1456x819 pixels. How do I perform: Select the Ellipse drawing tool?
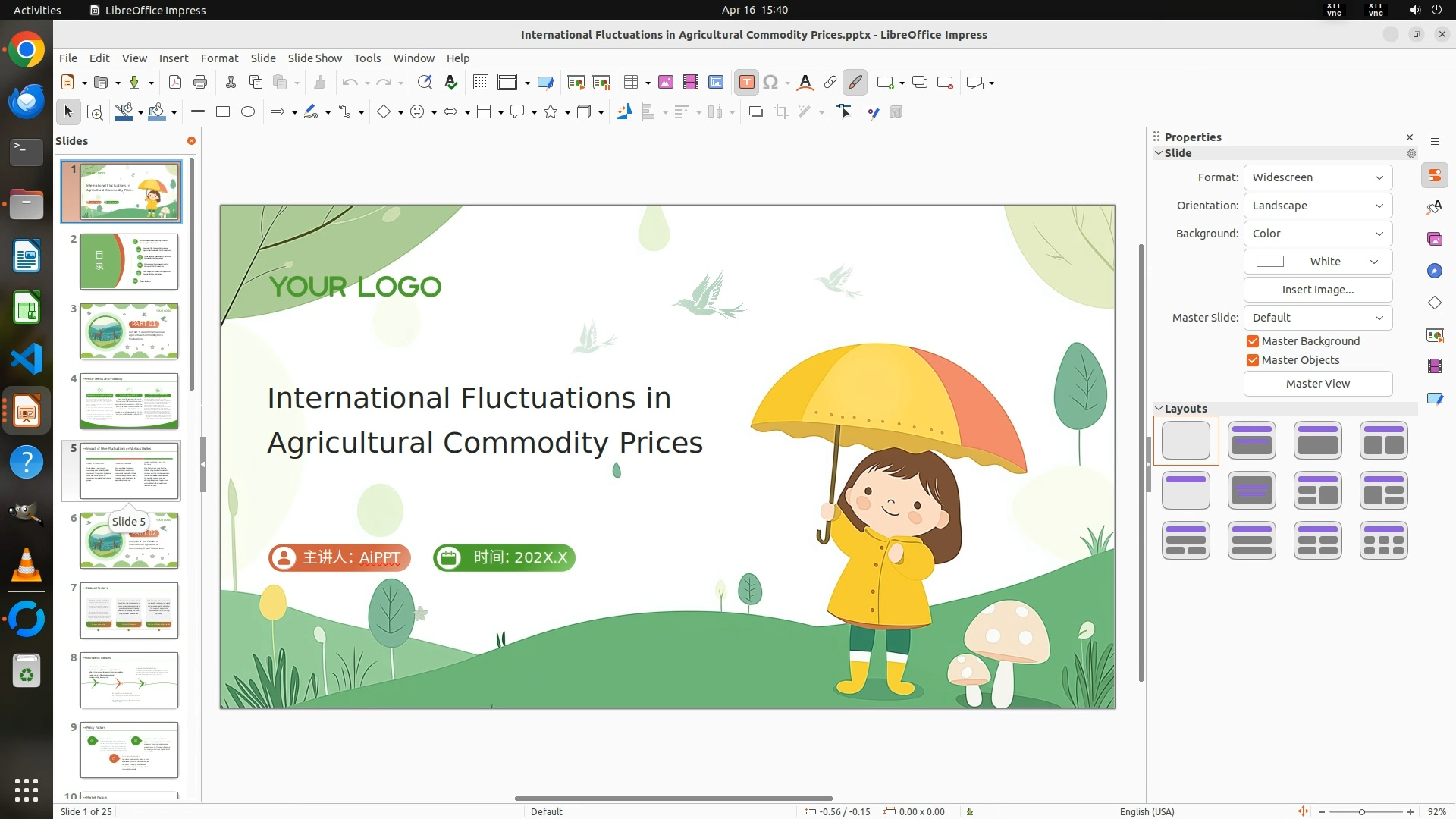tap(248, 112)
